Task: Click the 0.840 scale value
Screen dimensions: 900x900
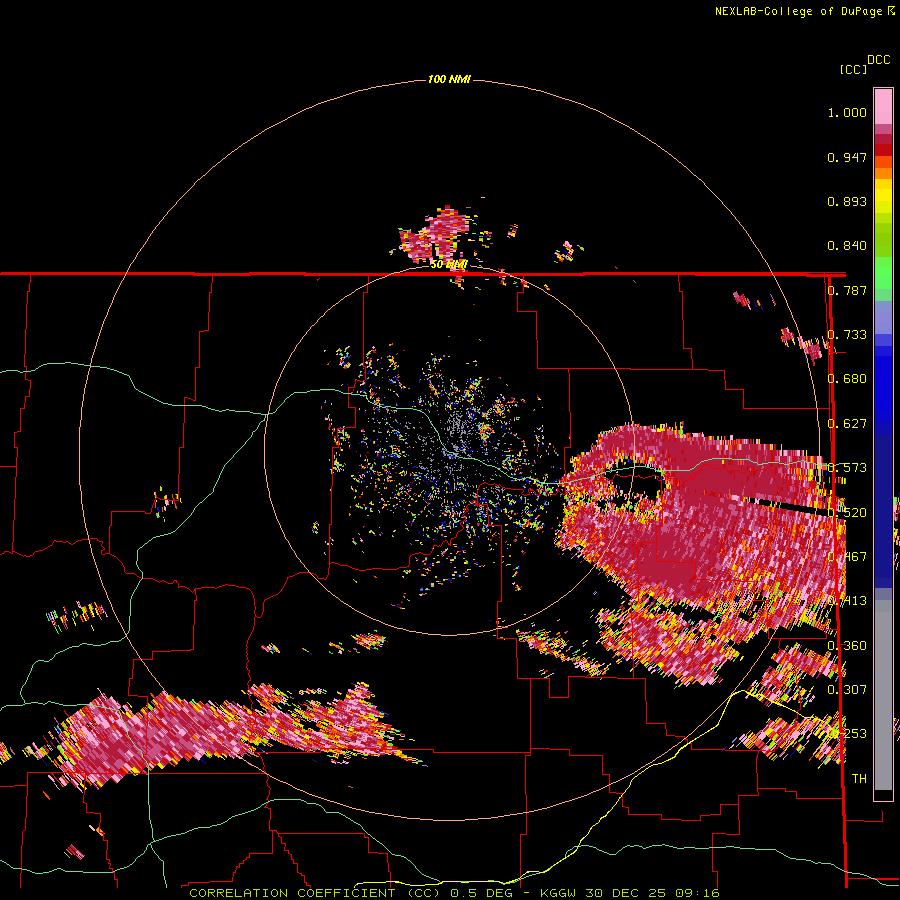Action: tap(847, 246)
